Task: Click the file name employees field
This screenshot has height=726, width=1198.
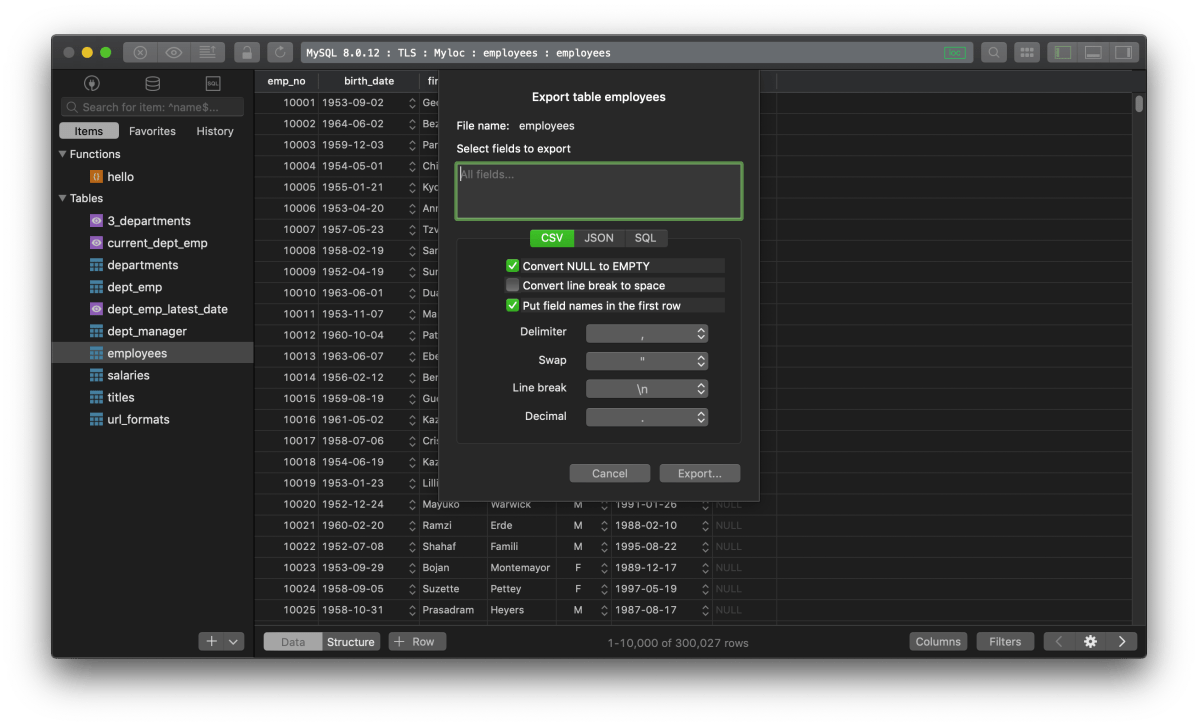Action: (x=547, y=126)
